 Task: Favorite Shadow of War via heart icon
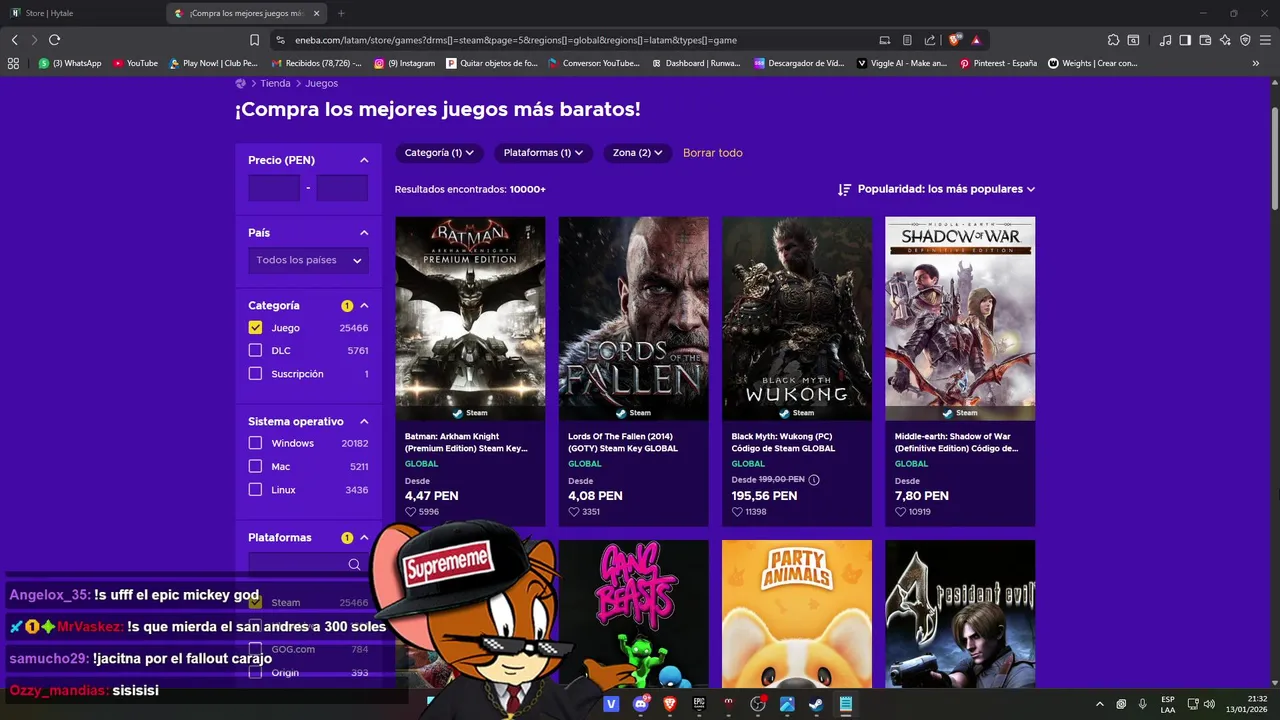click(x=900, y=512)
